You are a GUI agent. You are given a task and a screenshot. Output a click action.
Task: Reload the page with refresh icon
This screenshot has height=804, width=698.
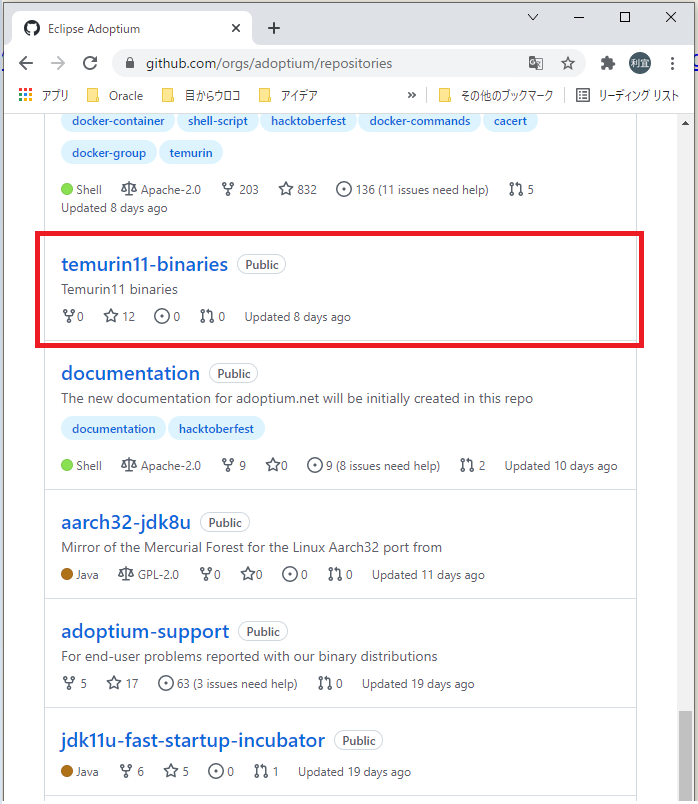tap(90, 63)
